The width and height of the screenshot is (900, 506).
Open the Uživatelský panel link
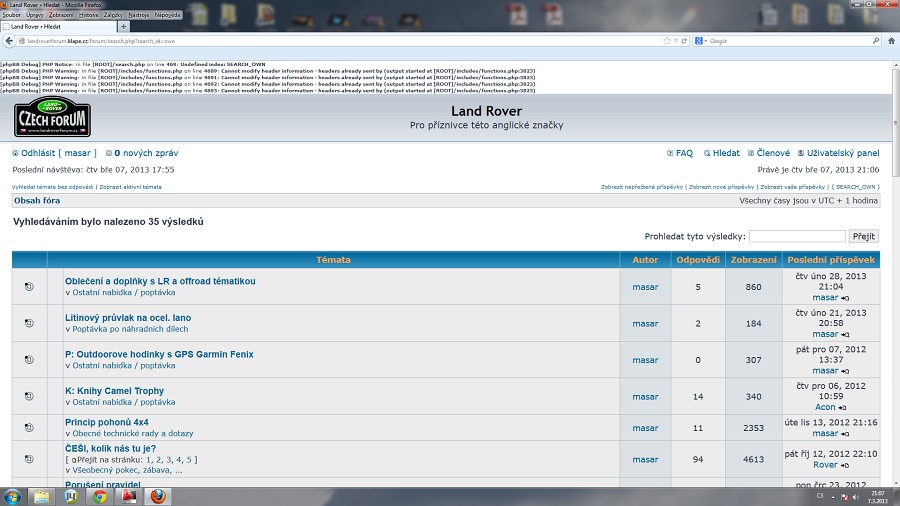[843, 153]
